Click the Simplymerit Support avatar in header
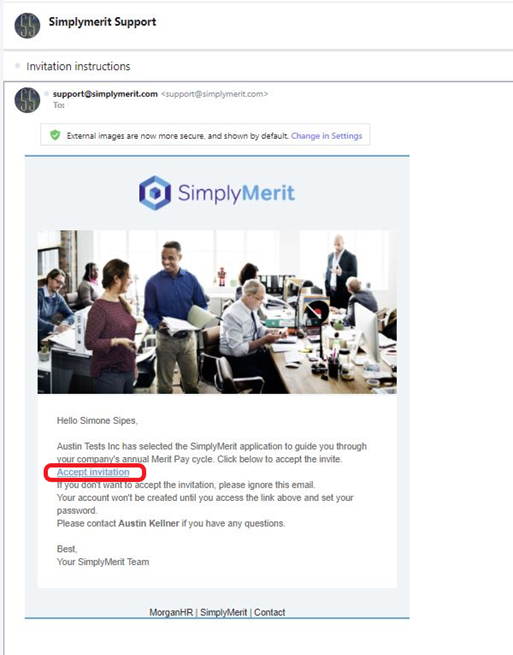 point(27,25)
